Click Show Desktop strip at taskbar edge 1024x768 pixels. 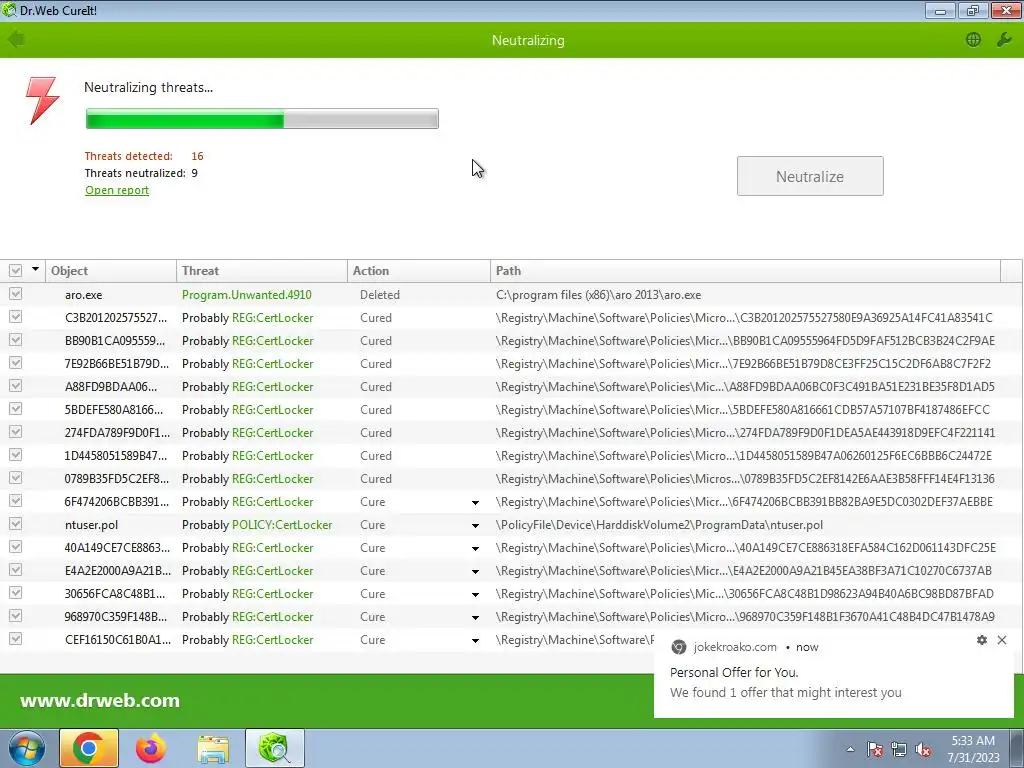(1017, 748)
